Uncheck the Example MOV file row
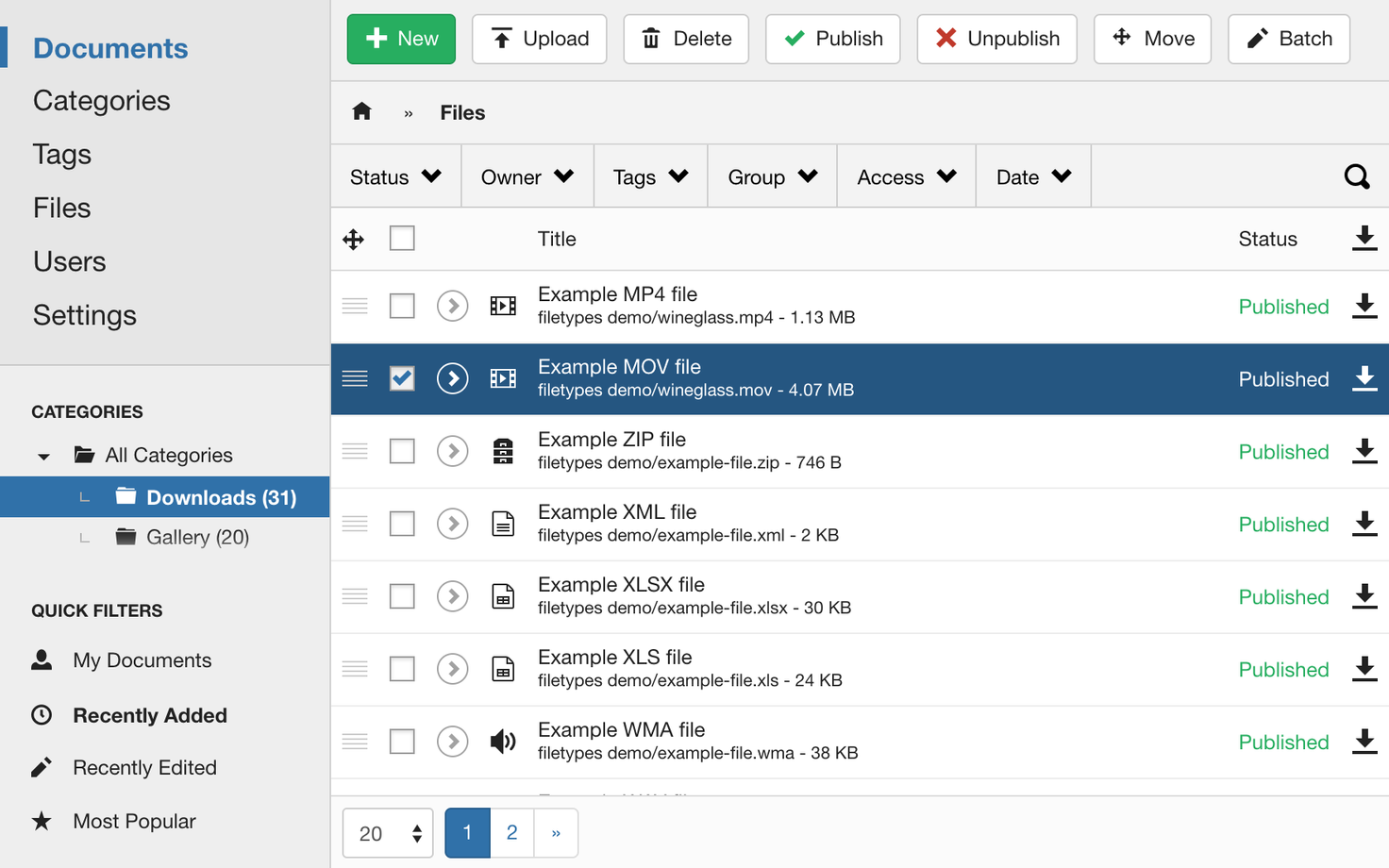Image resolution: width=1389 pixels, height=868 pixels. [x=402, y=378]
